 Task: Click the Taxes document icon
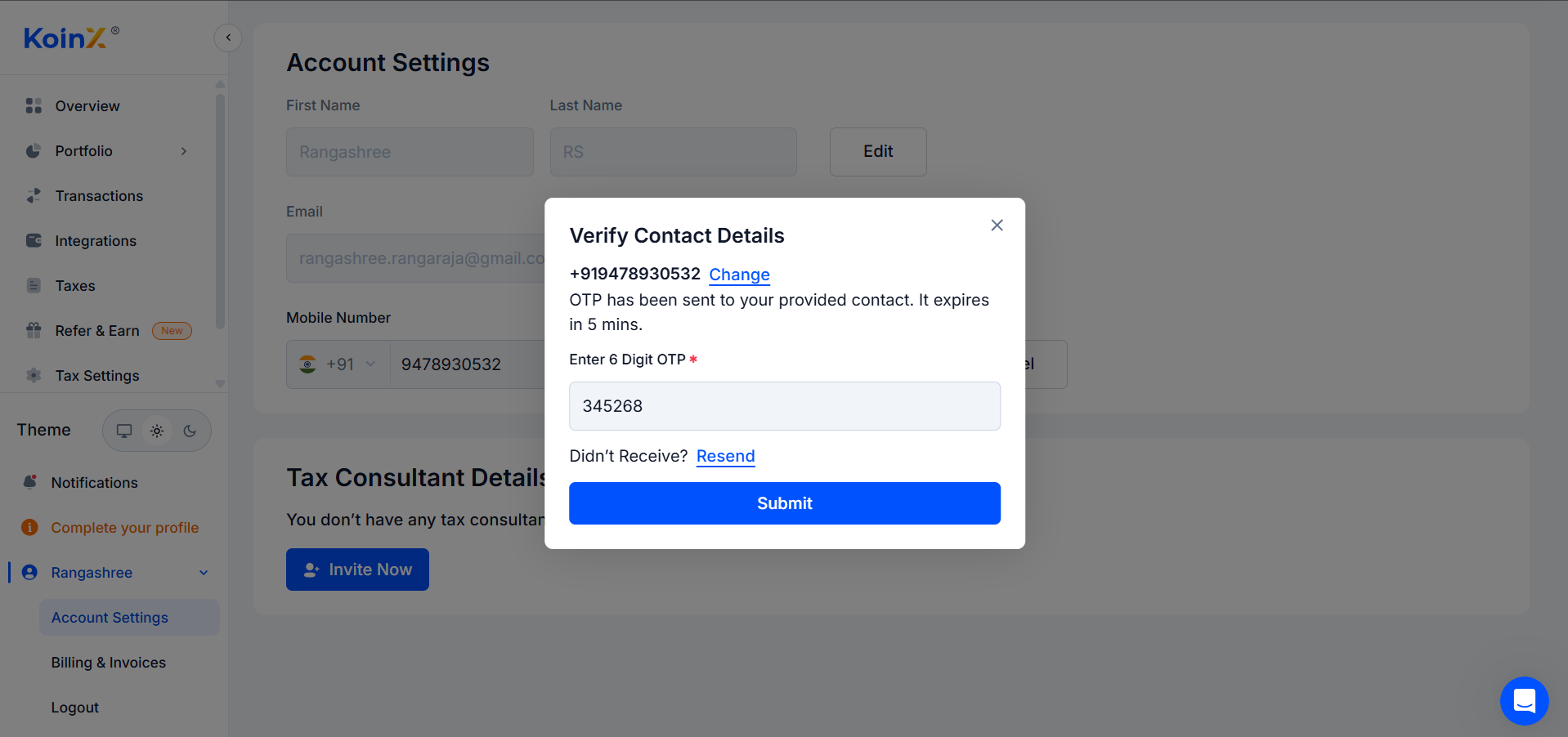pyautogui.click(x=34, y=286)
